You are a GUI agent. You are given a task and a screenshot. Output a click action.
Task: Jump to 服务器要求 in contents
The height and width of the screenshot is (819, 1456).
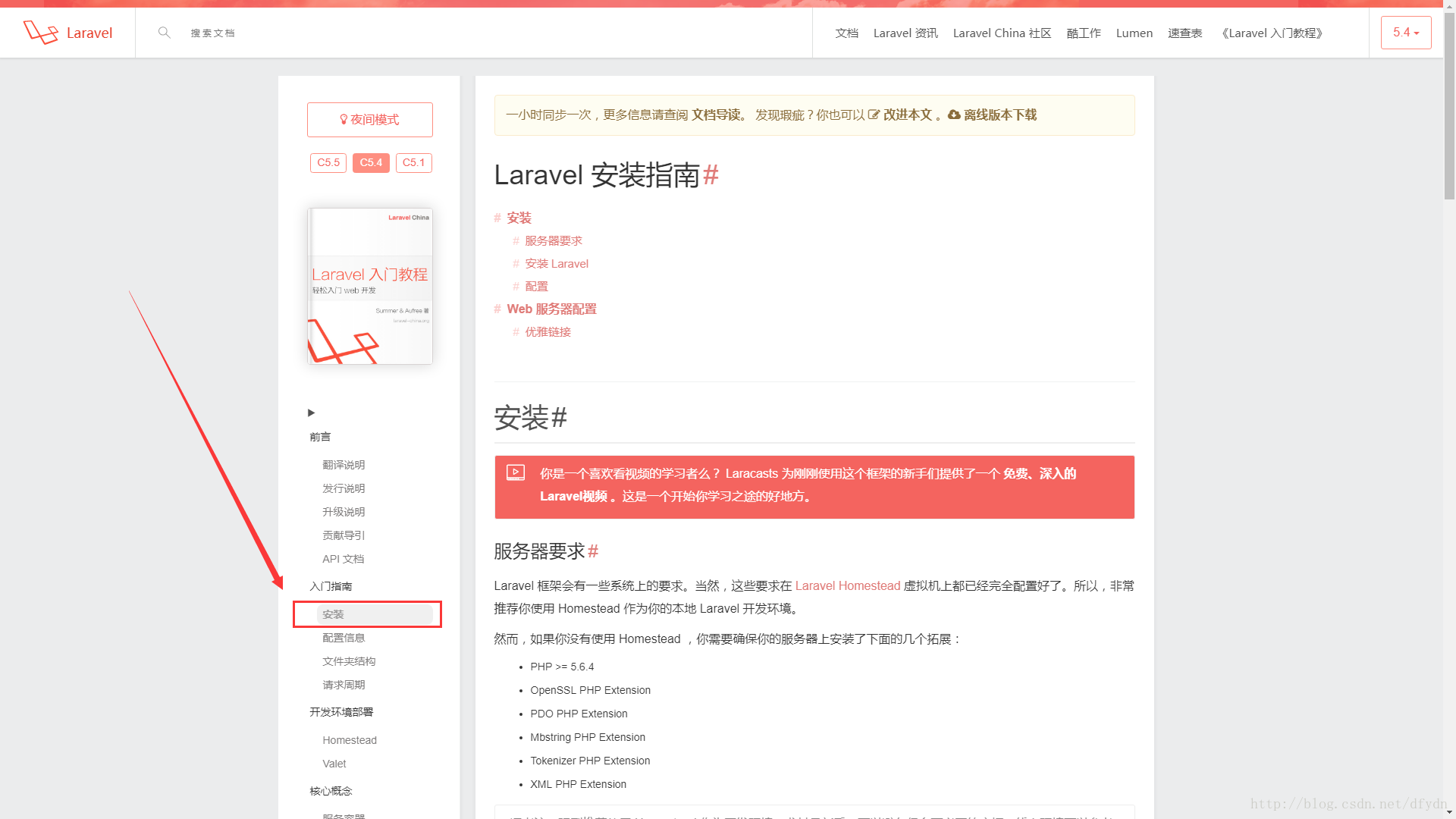point(554,241)
